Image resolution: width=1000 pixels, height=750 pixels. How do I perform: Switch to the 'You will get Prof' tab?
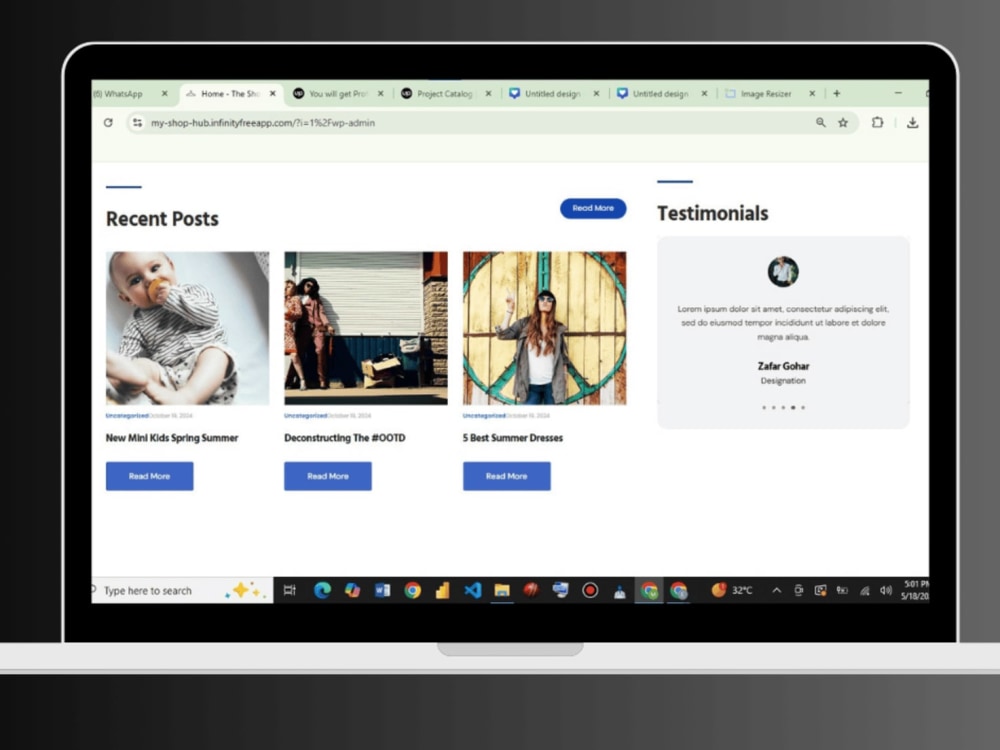click(x=338, y=94)
